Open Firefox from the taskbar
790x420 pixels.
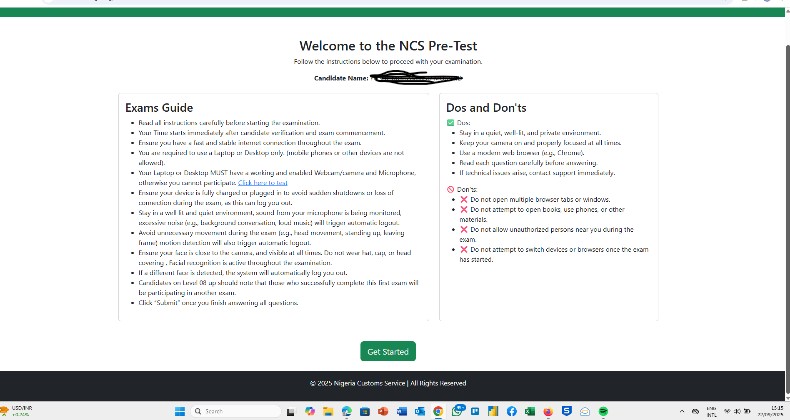548,411
